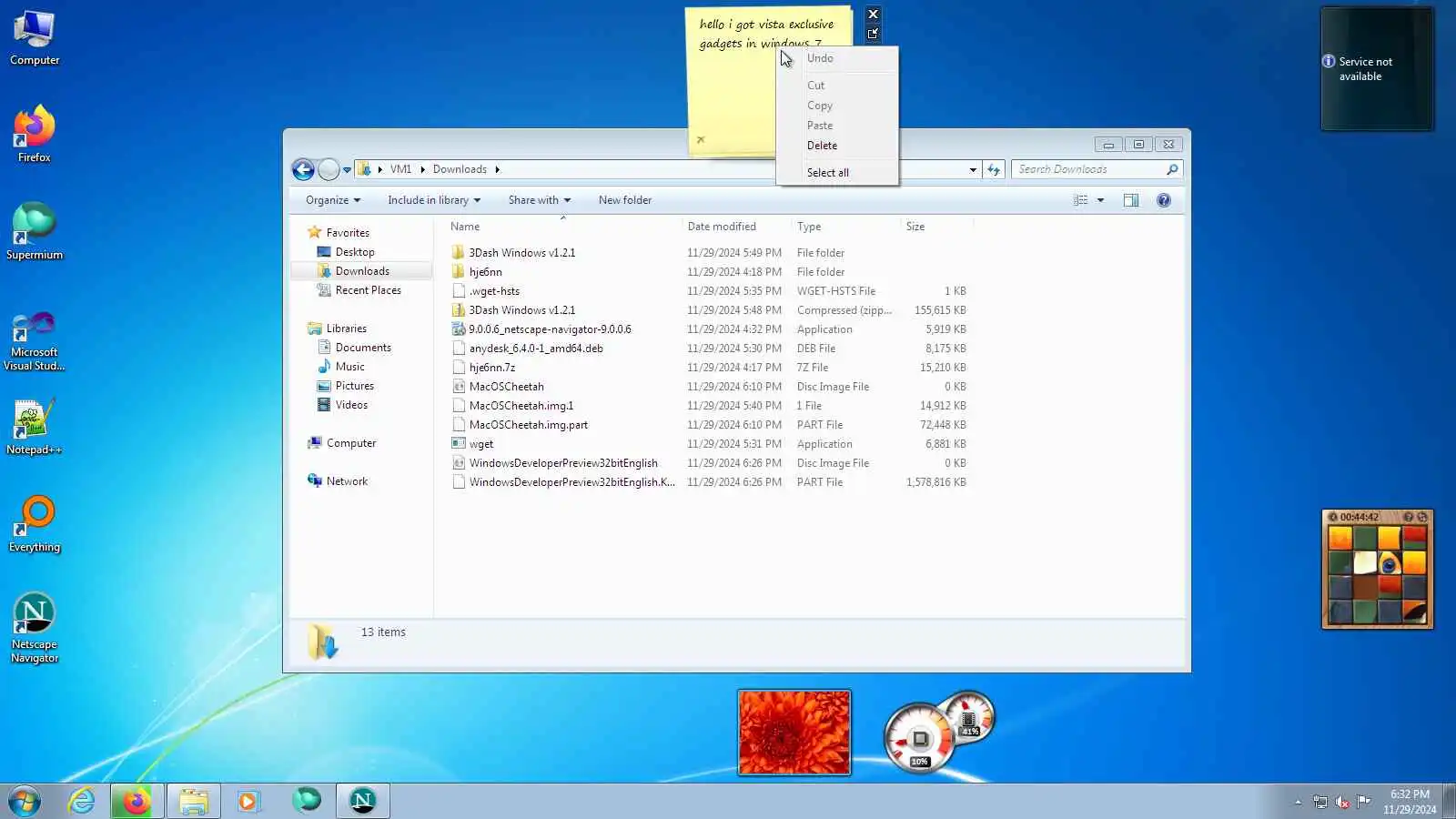Image resolution: width=1456 pixels, height=819 pixels.
Task: Select the Netscape Navigator desktop icon
Action: [35, 628]
